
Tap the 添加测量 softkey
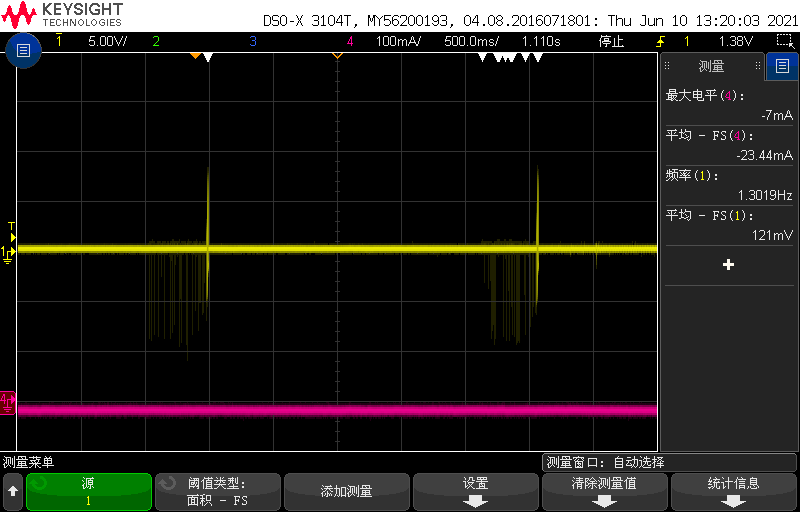click(x=346, y=492)
